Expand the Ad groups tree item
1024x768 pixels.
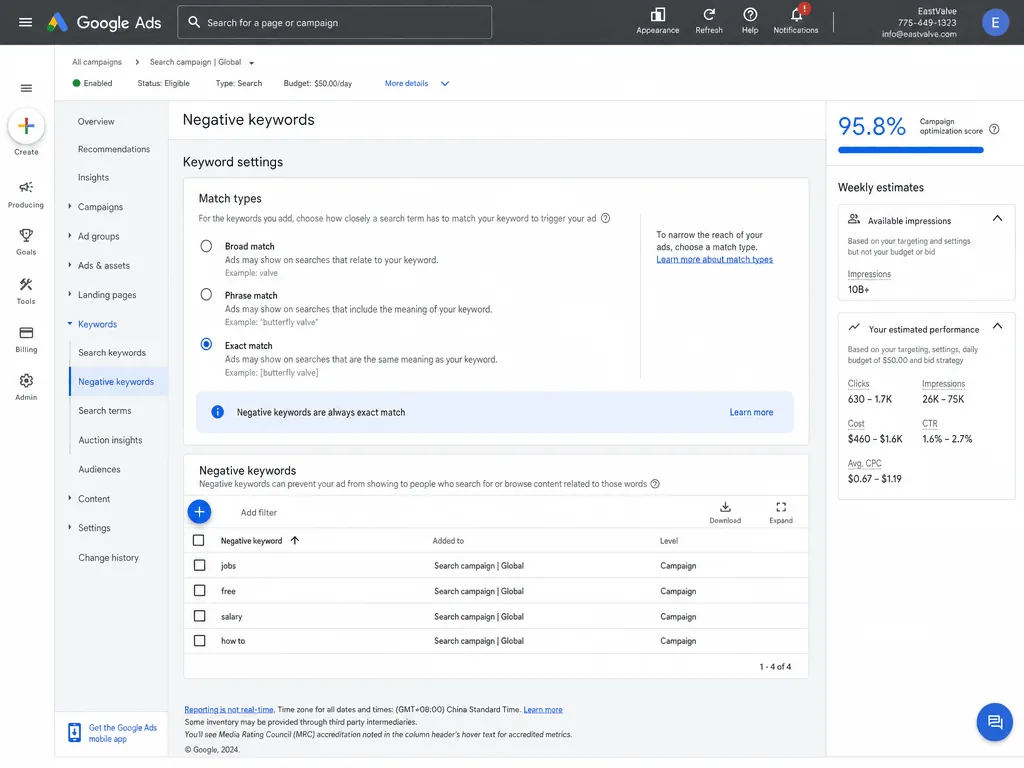70,236
